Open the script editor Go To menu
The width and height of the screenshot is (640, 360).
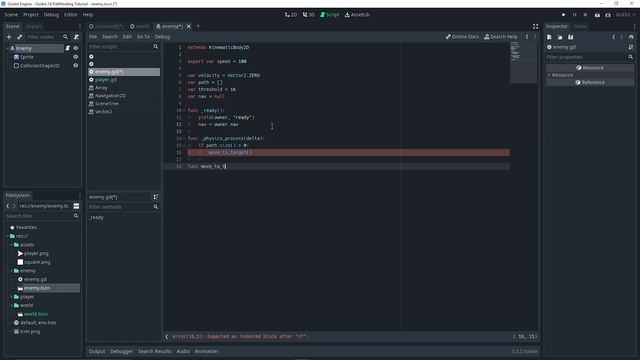point(143,37)
